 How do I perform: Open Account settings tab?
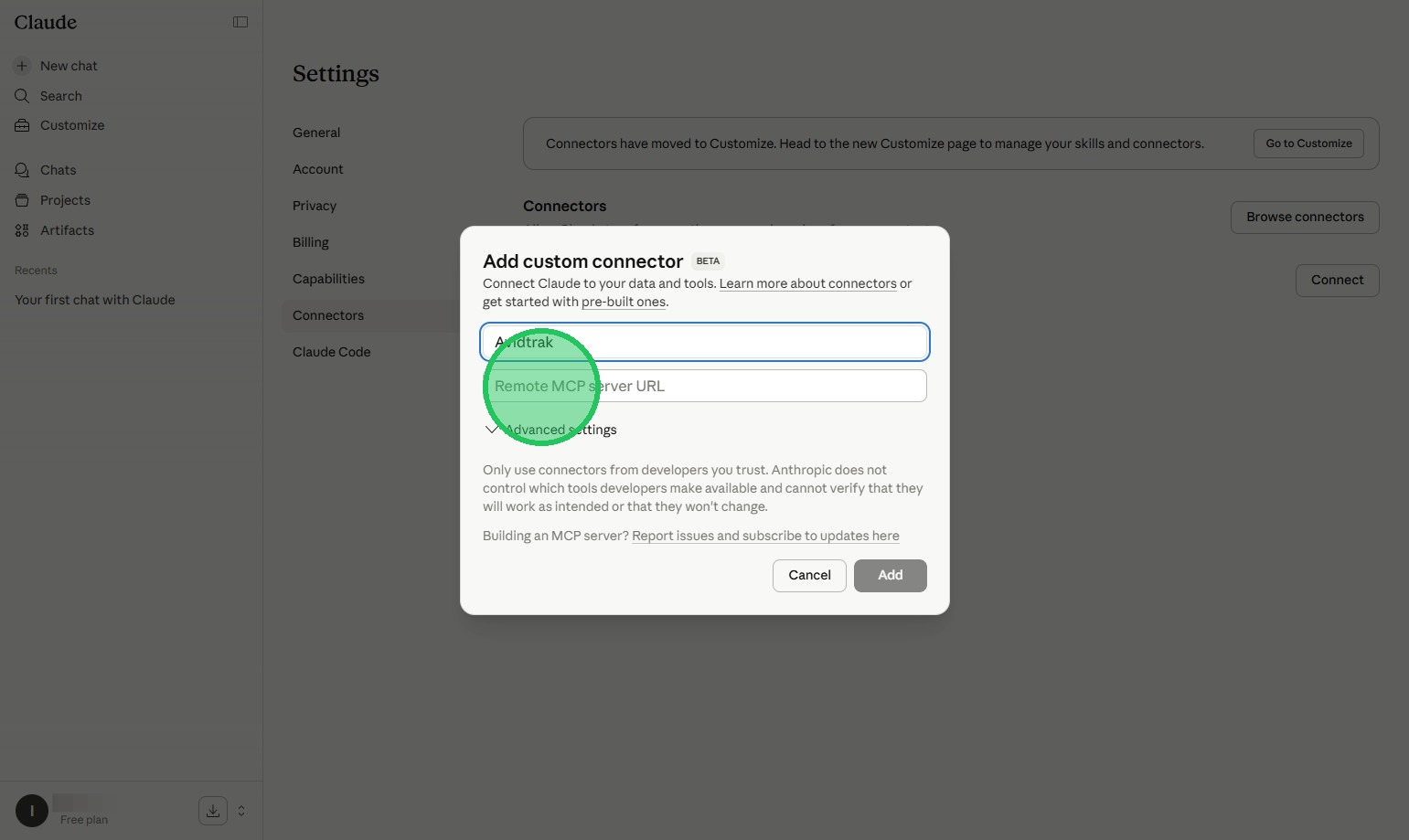(x=318, y=169)
